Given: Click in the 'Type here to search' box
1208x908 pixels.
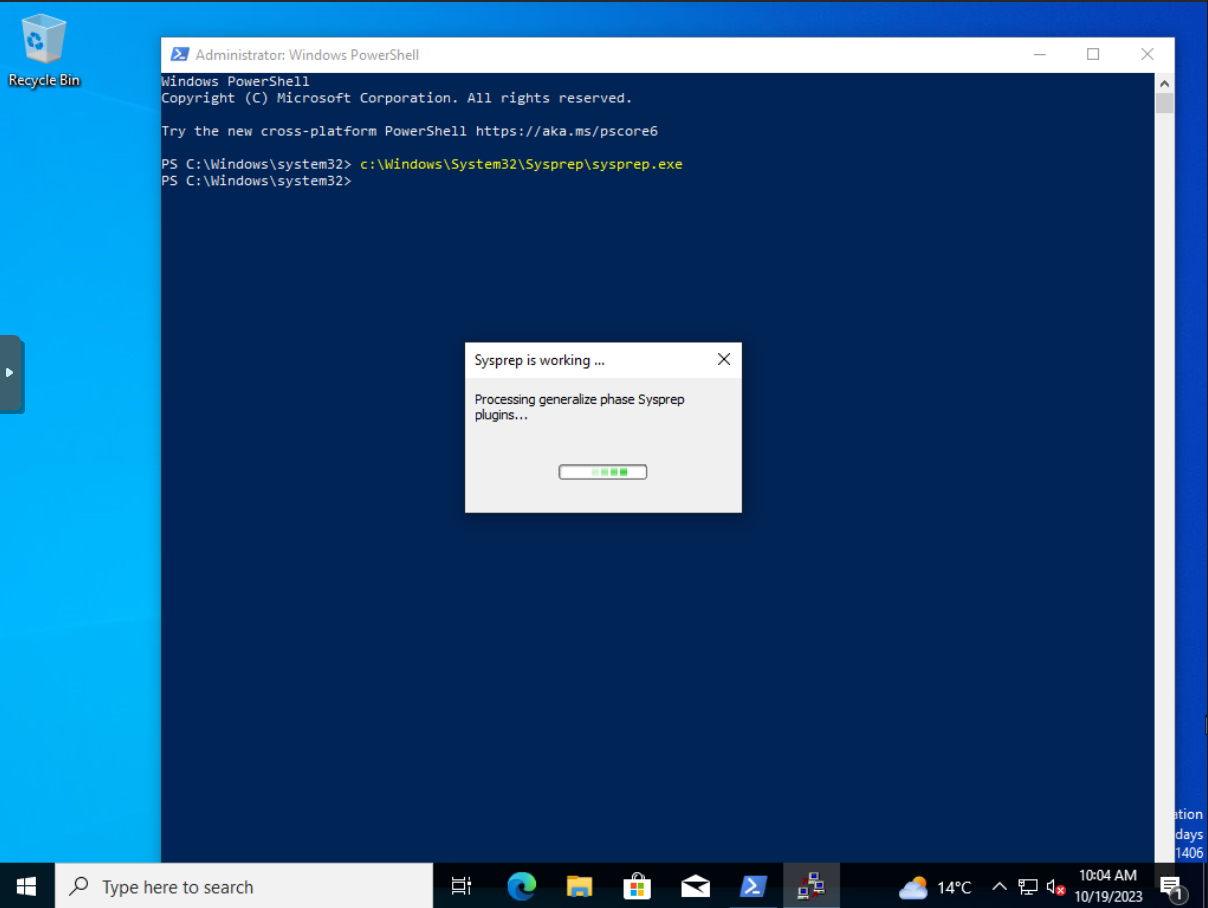Looking at the screenshot, I should [x=245, y=887].
